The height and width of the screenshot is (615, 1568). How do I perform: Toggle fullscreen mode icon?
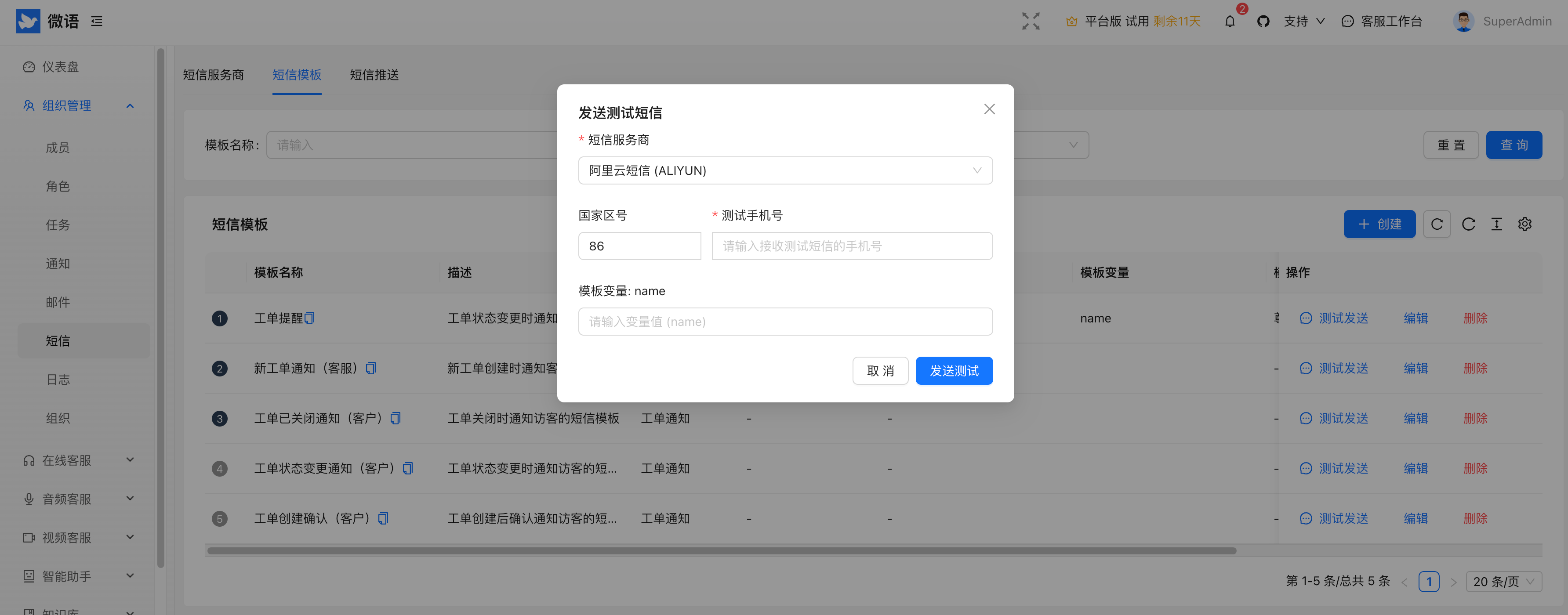[1031, 21]
